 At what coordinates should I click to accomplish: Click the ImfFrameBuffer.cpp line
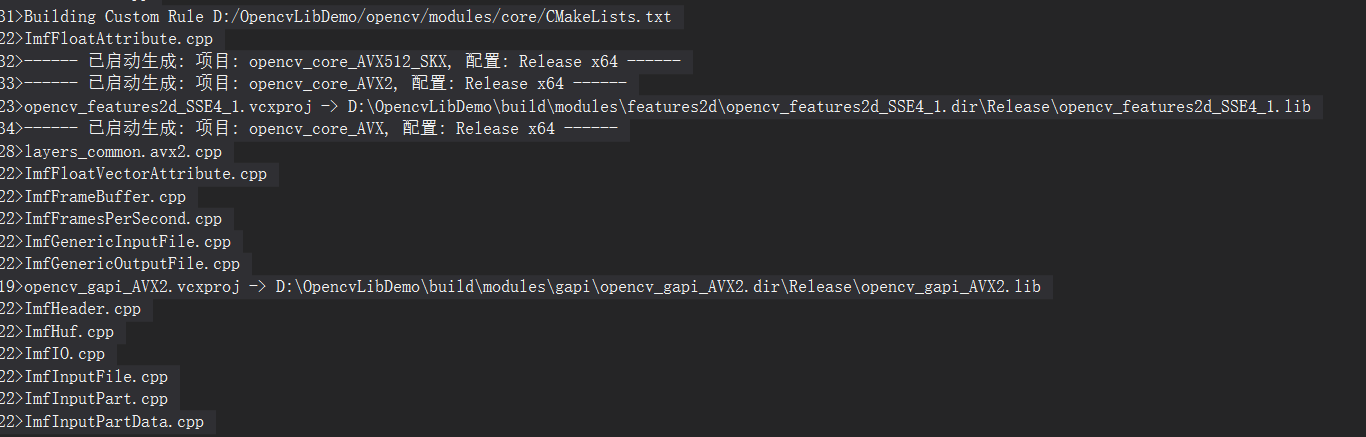(x=95, y=197)
